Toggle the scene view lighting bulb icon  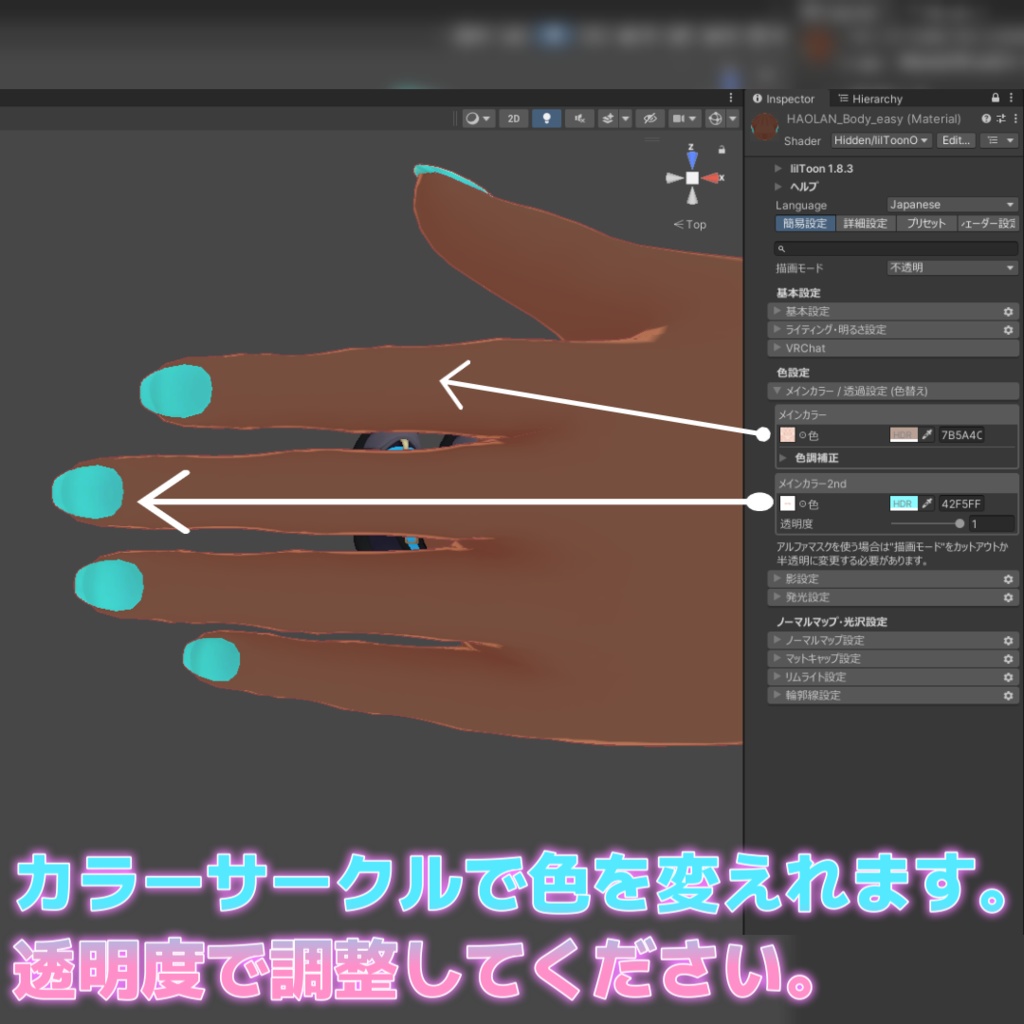click(x=549, y=118)
